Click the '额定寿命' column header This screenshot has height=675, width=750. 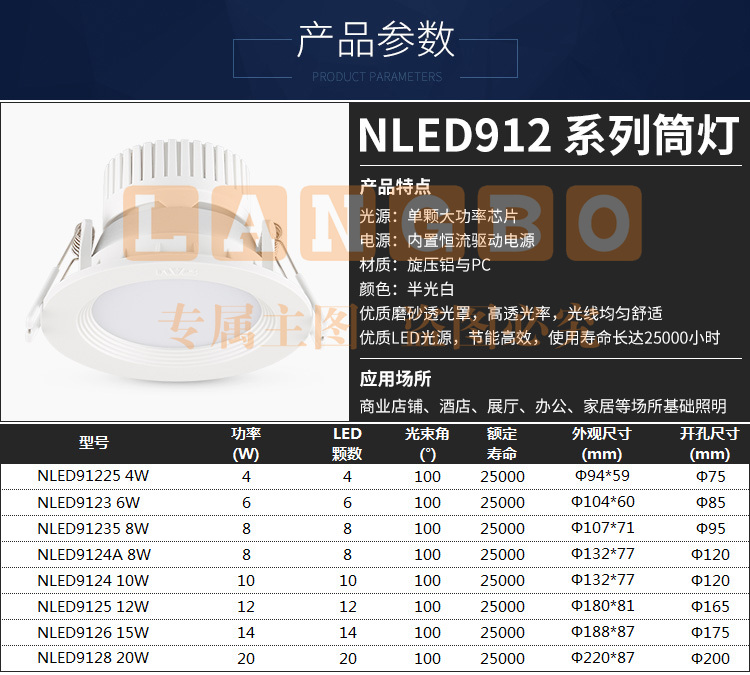[x=502, y=443]
